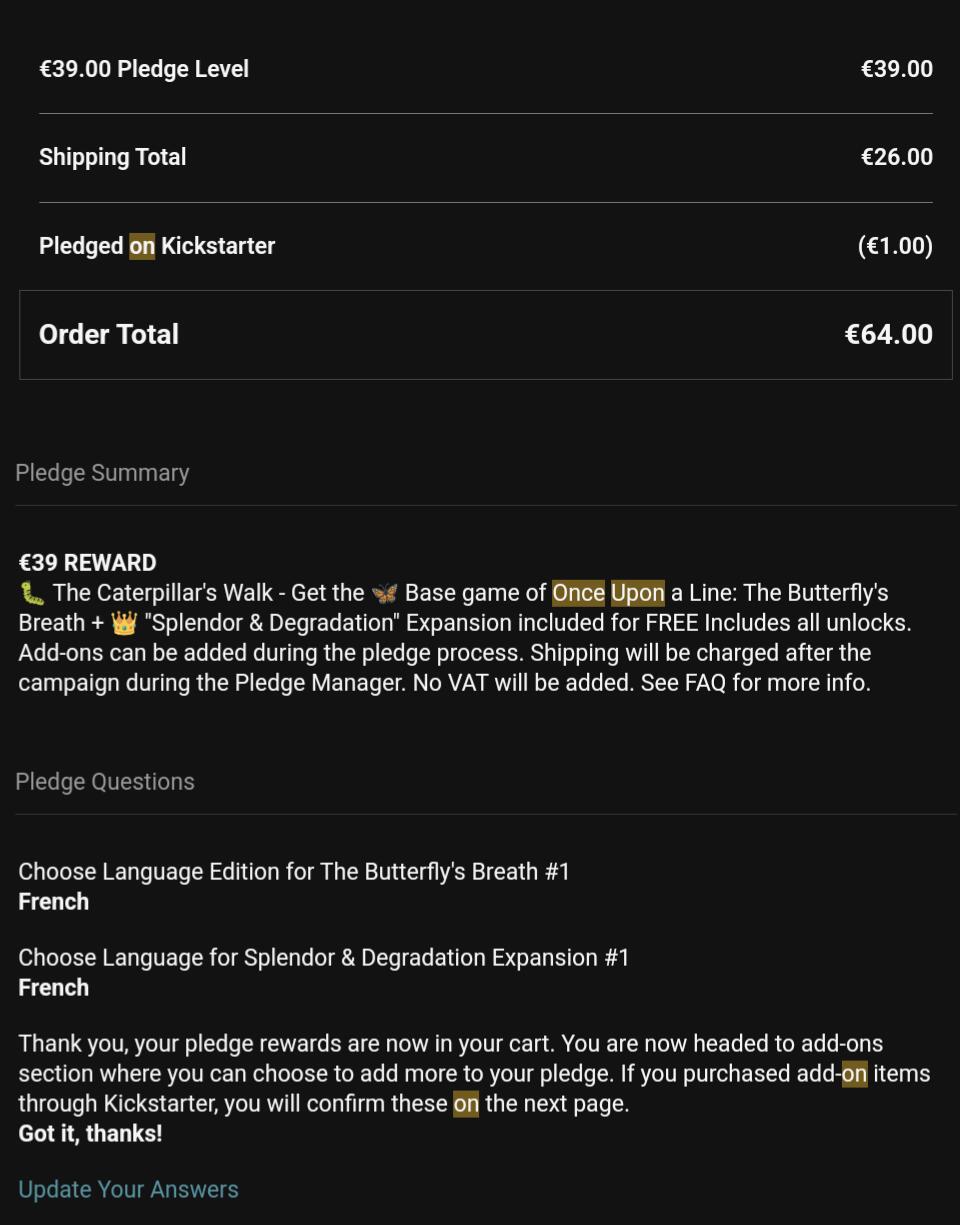Select the €39.00 Pledge Level row
960x1225 pixels.
click(x=486, y=69)
